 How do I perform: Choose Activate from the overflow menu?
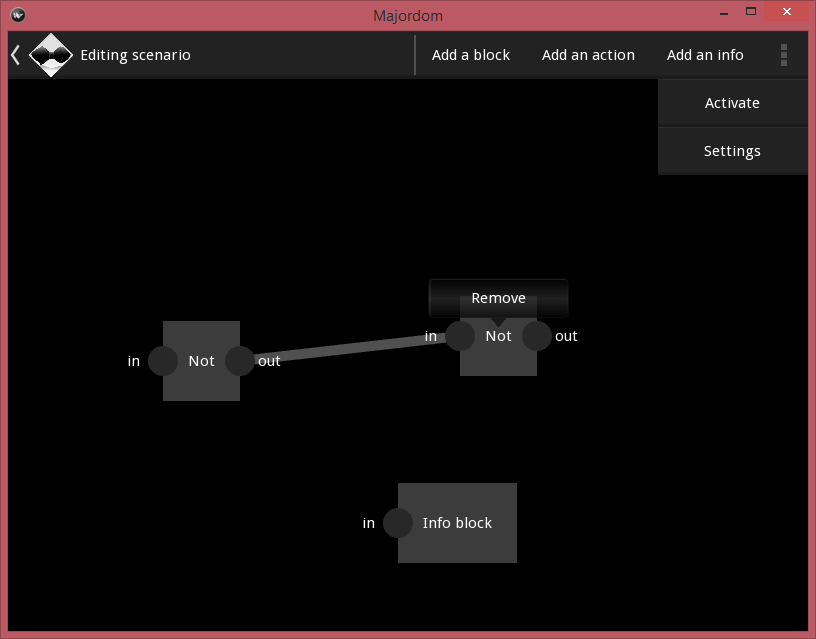pos(732,103)
